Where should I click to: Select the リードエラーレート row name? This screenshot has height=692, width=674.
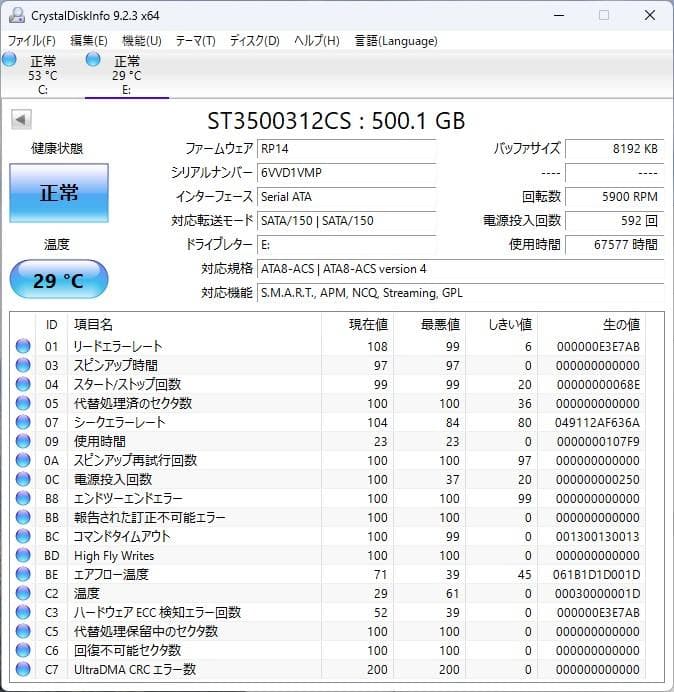pos(118,346)
